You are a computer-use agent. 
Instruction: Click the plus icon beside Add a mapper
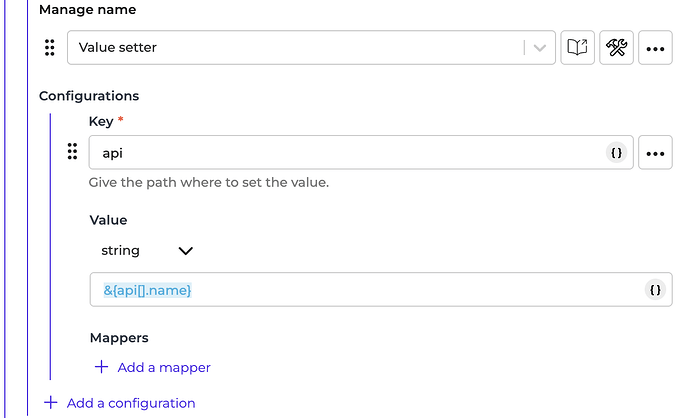pos(101,367)
